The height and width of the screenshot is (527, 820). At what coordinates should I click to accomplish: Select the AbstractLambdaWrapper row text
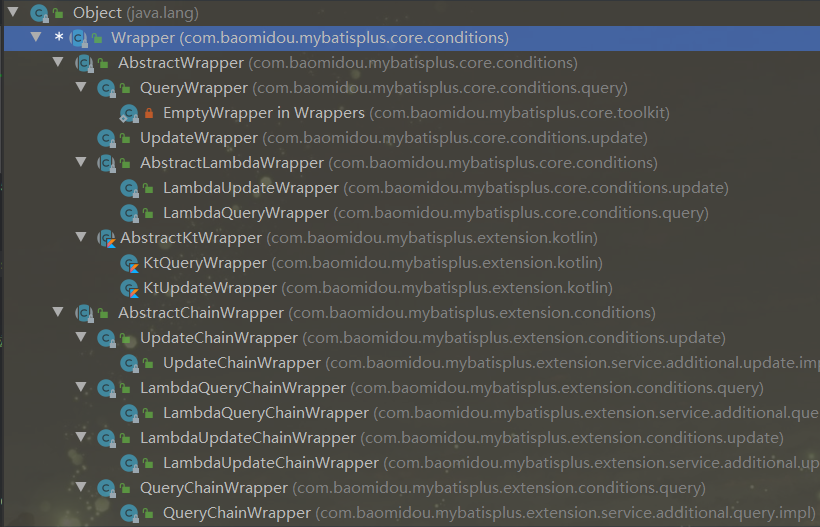pos(399,163)
